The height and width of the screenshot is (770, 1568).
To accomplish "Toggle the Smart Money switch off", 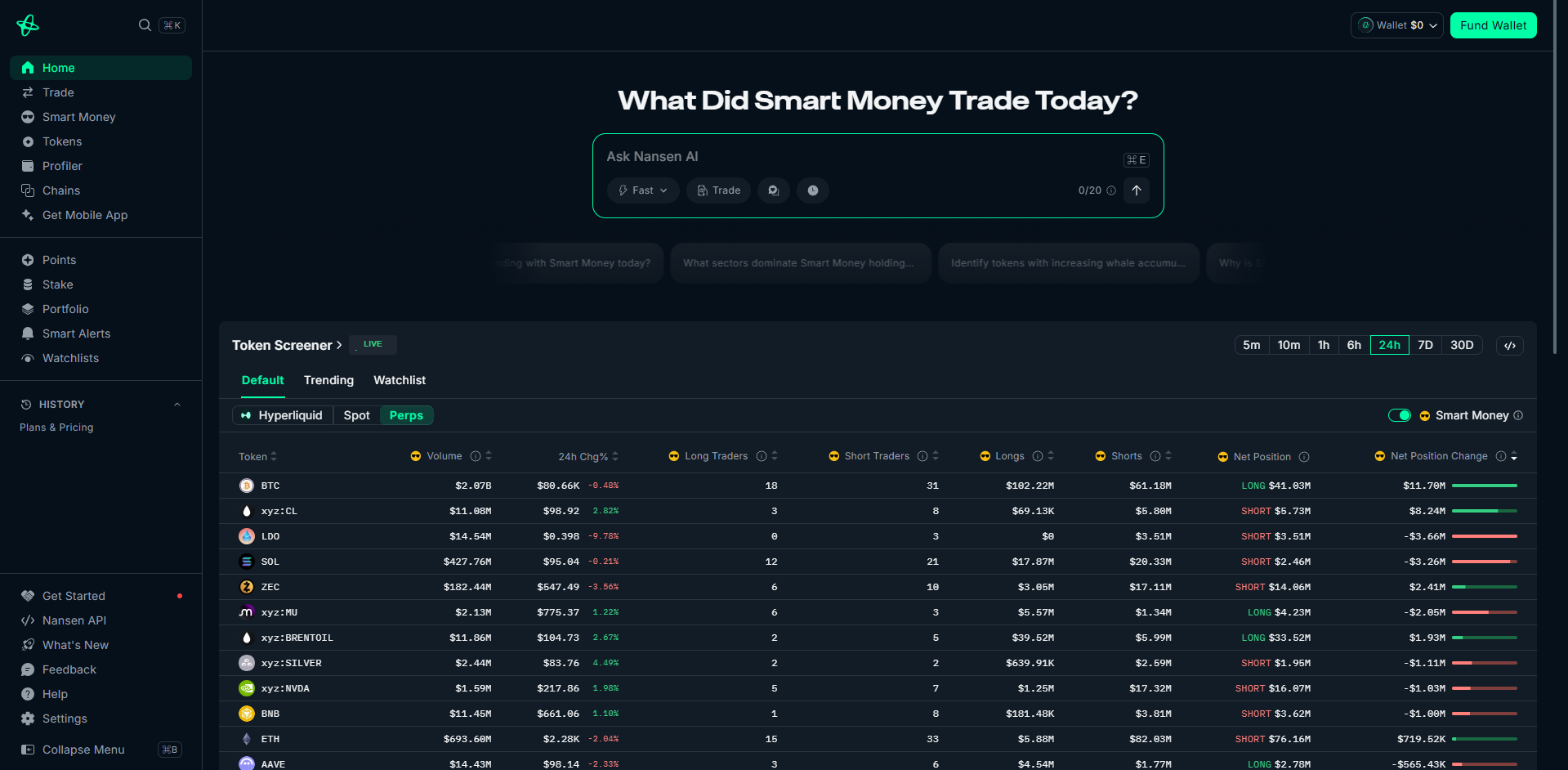I will (x=1400, y=415).
